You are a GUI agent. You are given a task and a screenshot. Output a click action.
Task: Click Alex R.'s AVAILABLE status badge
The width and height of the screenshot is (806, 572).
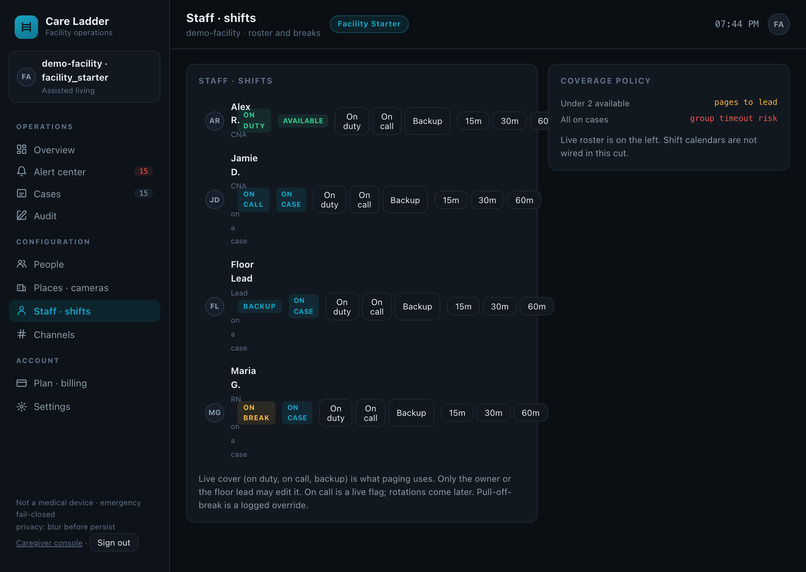(303, 121)
